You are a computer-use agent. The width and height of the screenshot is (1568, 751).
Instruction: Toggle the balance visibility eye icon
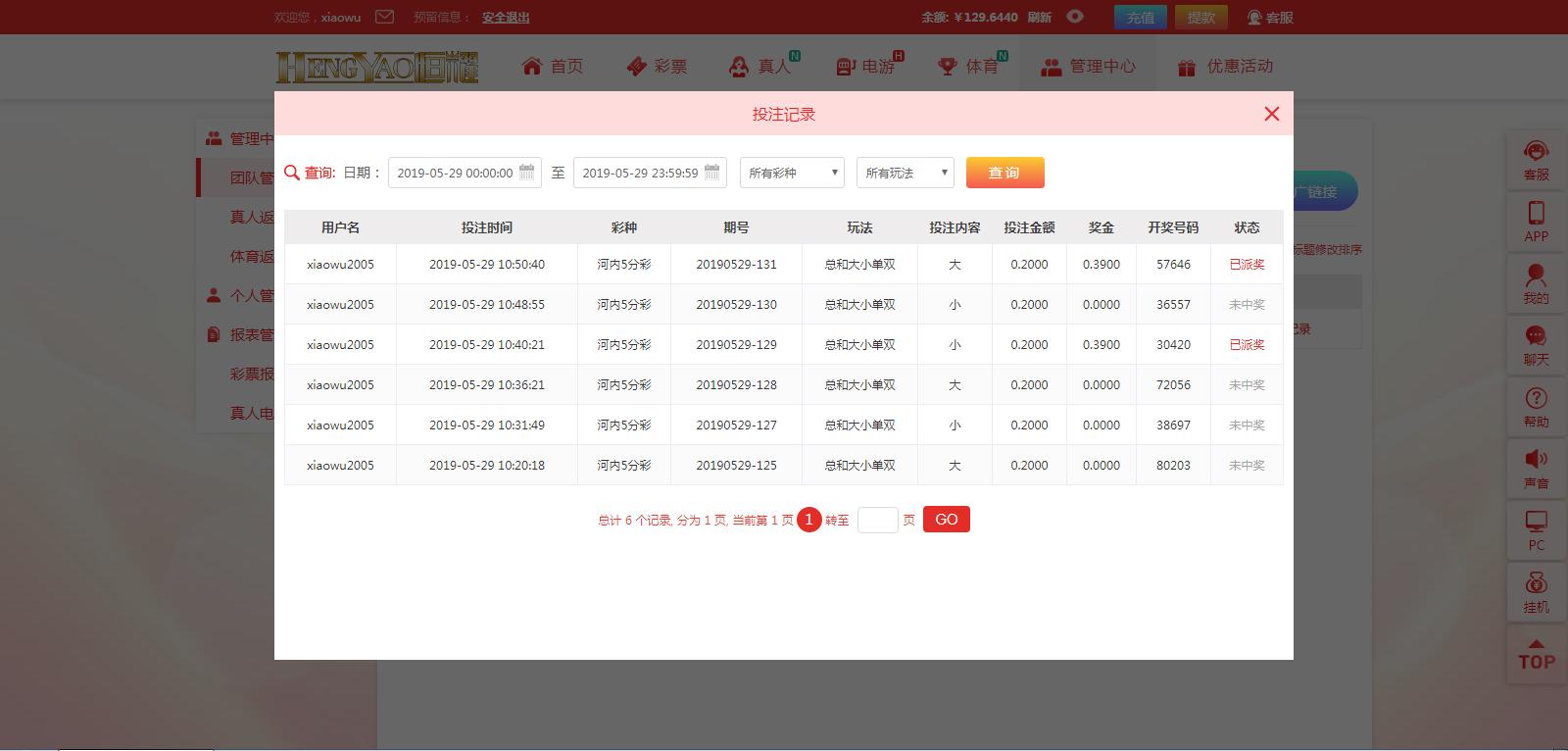(1075, 17)
